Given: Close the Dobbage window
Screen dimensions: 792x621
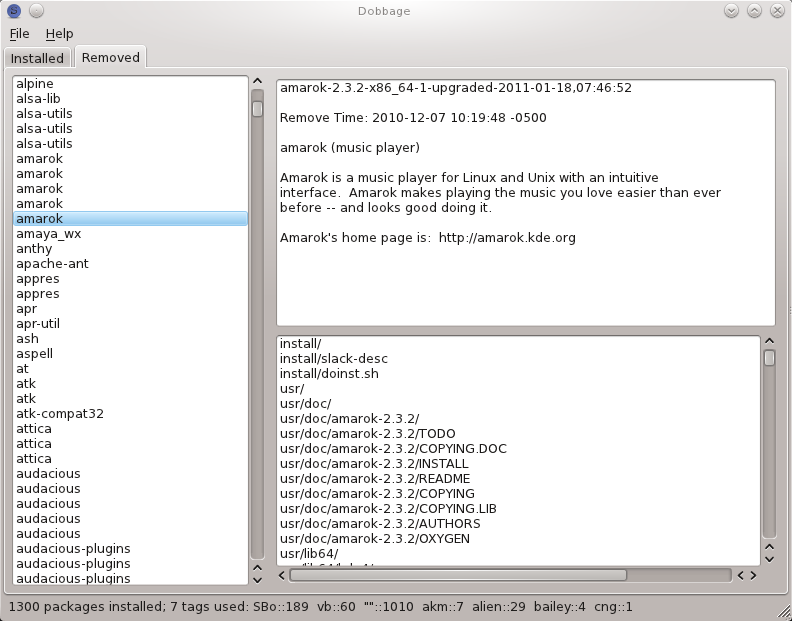Looking at the screenshot, I should [777, 10].
